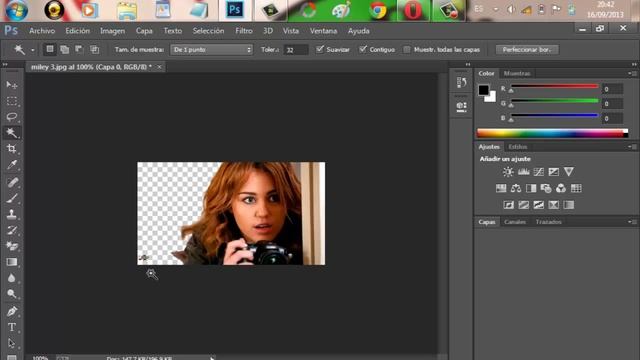Image resolution: width=640 pixels, height=360 pixels.
Task: Click the Toler. tolerance input field
Action: click(296, 50)
